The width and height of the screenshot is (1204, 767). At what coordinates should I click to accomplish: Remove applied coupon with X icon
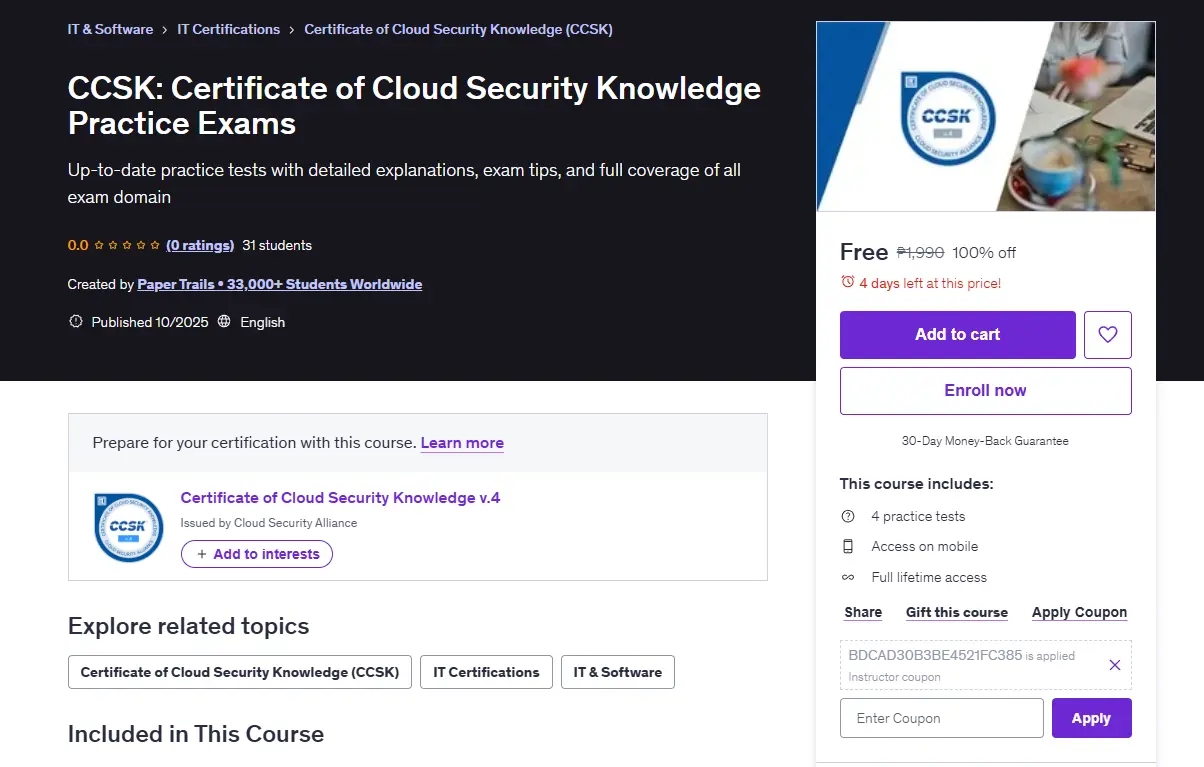pos(1115,665)
